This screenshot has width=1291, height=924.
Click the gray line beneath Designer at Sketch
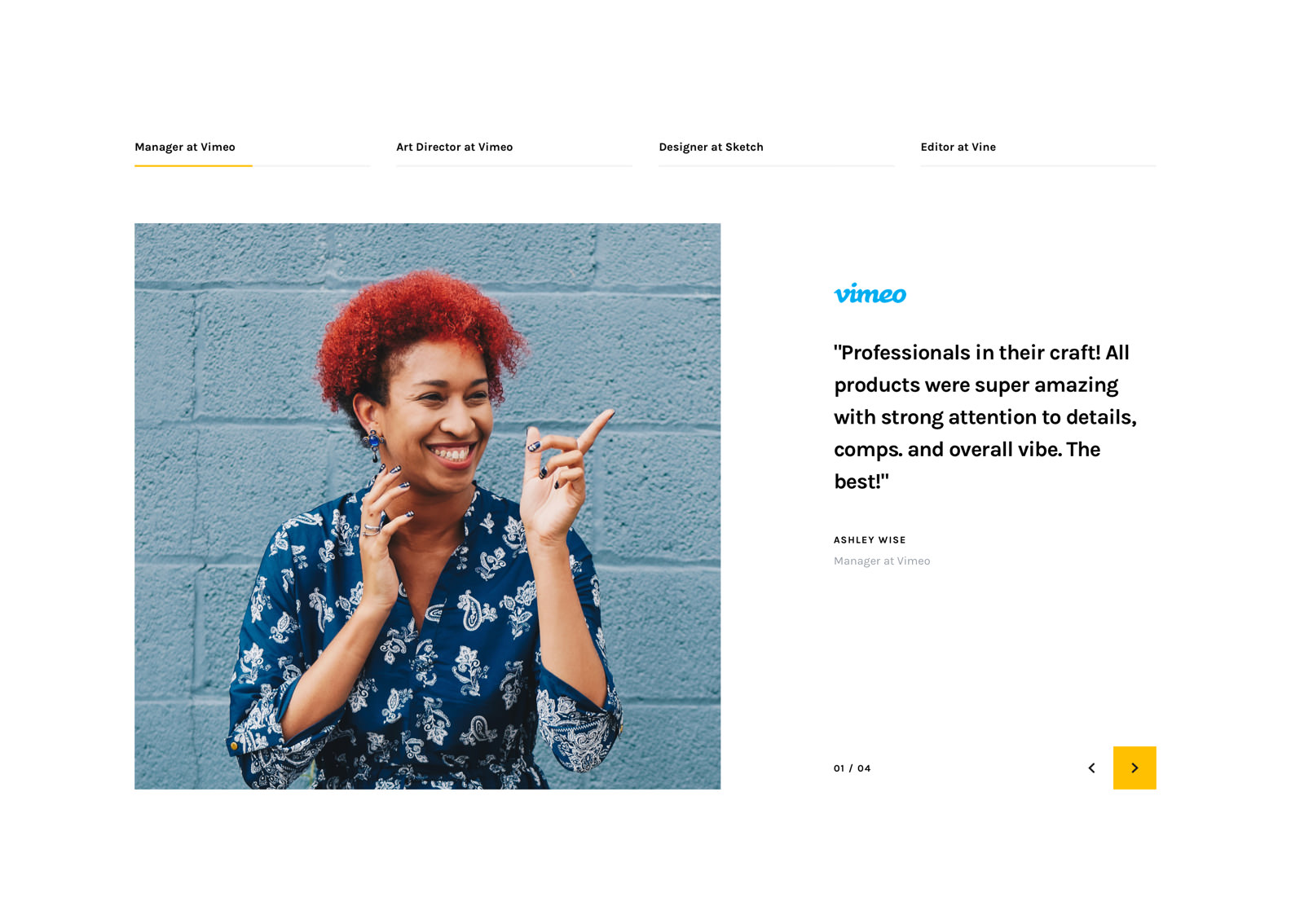tap(776, 165)
